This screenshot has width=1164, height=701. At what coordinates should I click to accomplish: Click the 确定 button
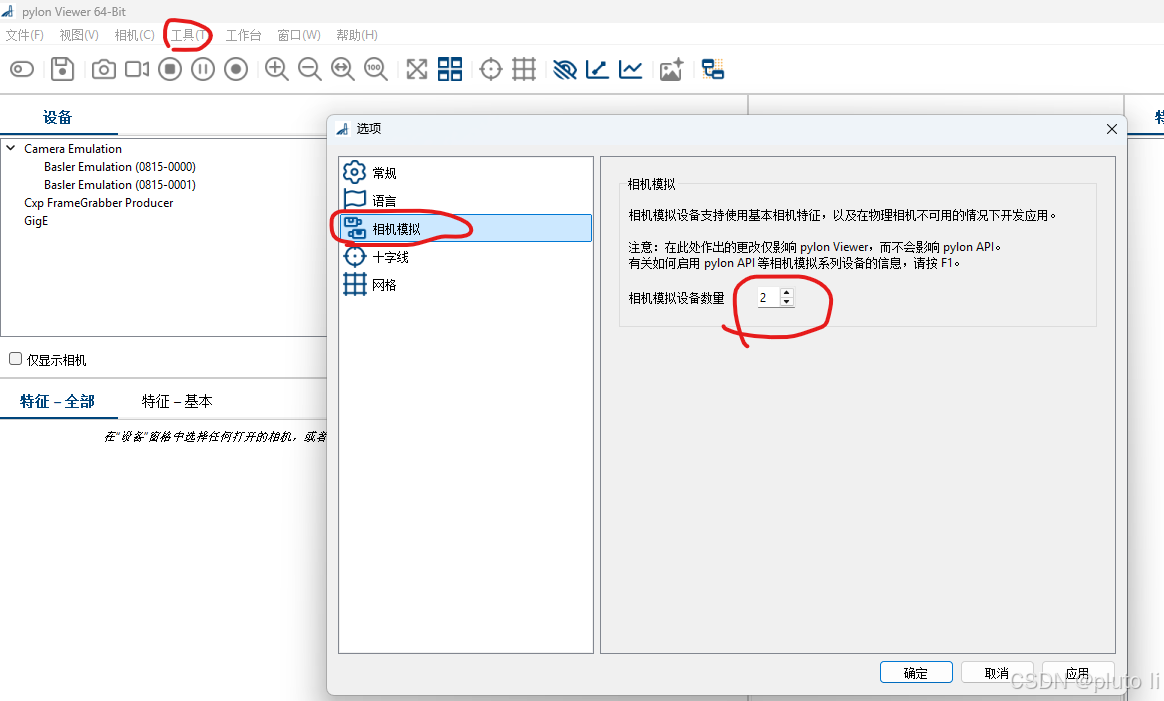[916, 672]
